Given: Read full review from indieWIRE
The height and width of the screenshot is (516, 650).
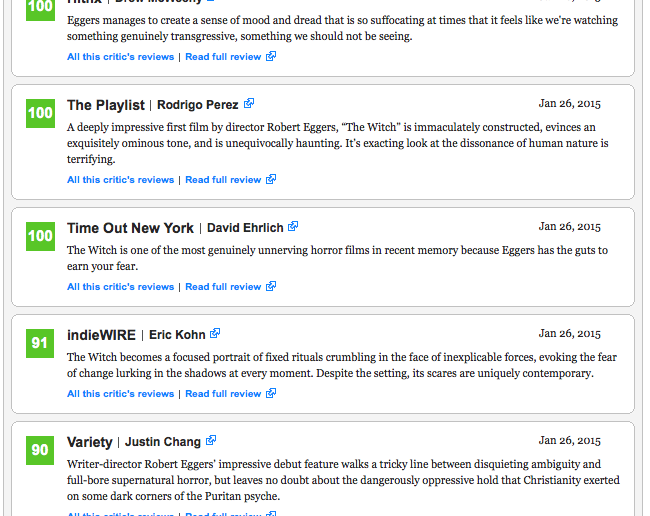Looking at the screenshot, I should pos(223,394).
